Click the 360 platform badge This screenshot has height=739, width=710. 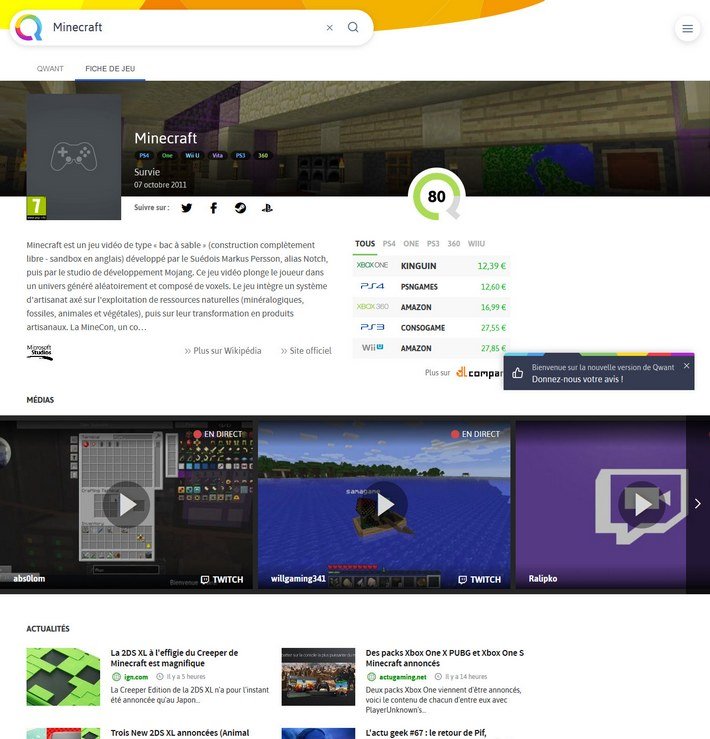coord(263,155)
